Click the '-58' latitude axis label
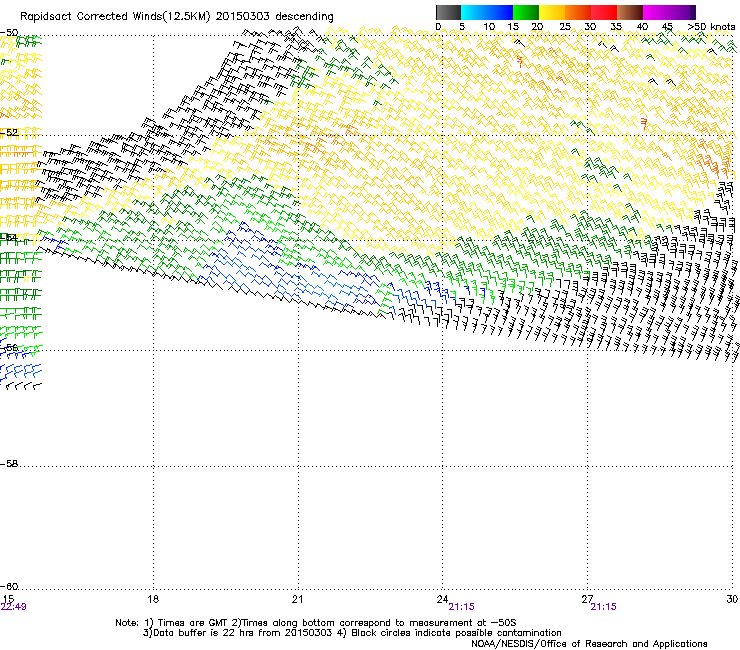The image size is (740, 650). (x=9, y=464)
